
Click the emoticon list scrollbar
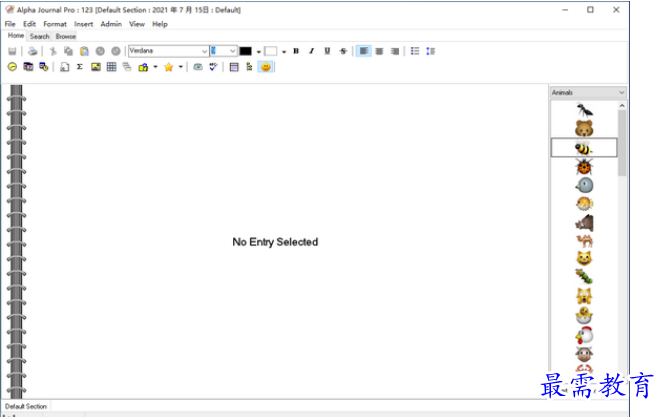[x=622, y=143]
